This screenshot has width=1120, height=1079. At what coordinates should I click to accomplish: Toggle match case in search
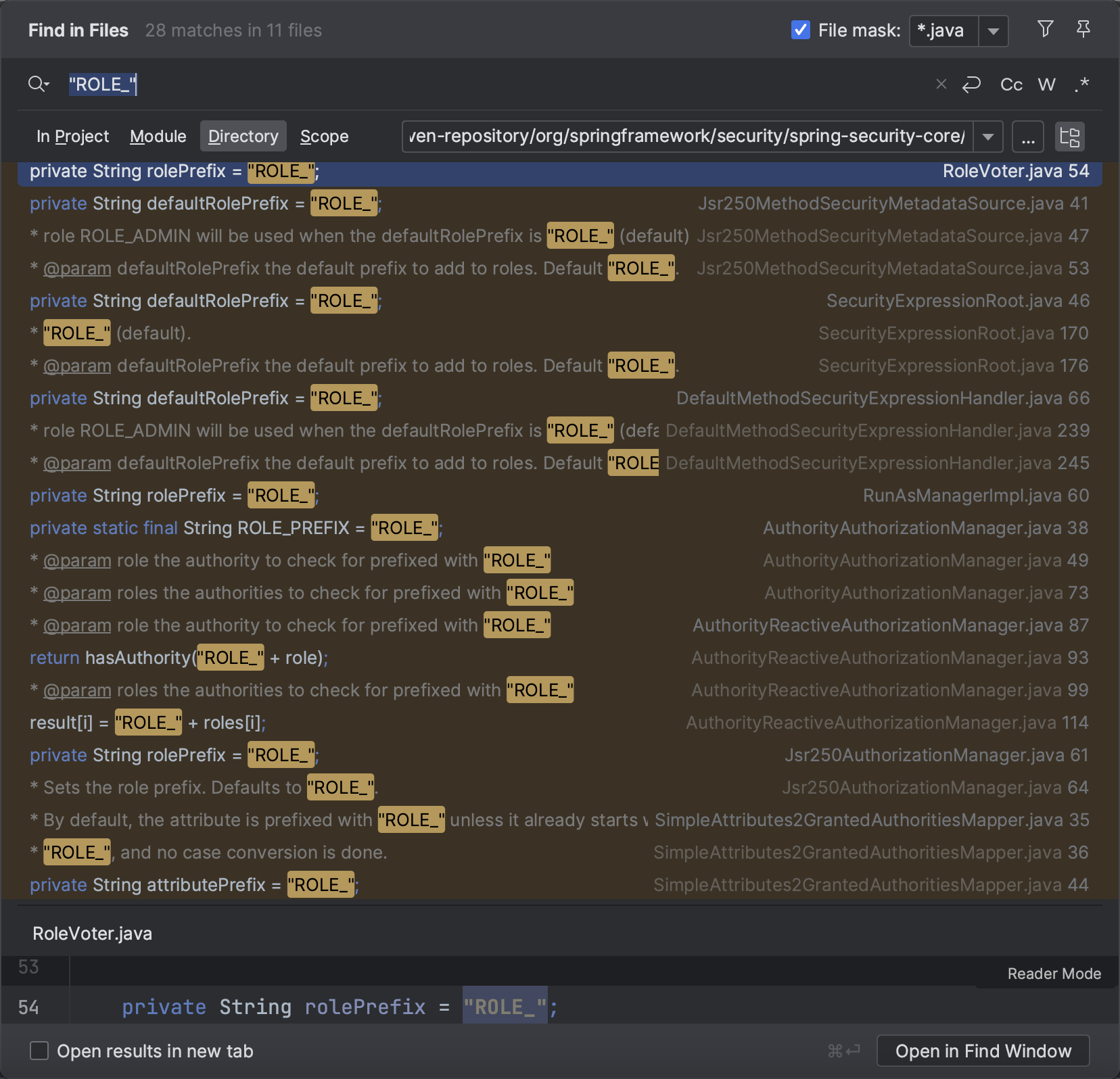pos(1011,84)
